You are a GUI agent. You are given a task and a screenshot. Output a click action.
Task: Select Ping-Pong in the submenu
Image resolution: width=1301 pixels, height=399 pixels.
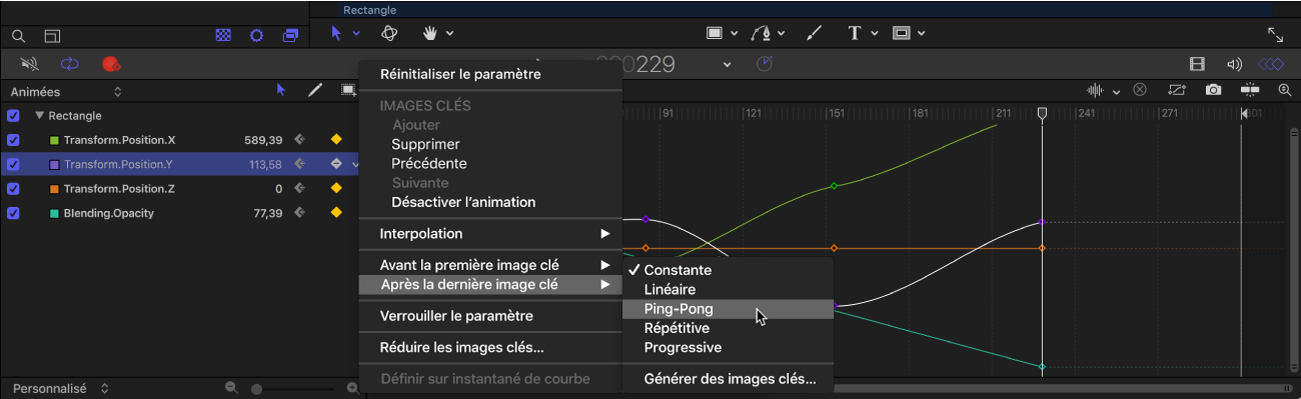727,309
